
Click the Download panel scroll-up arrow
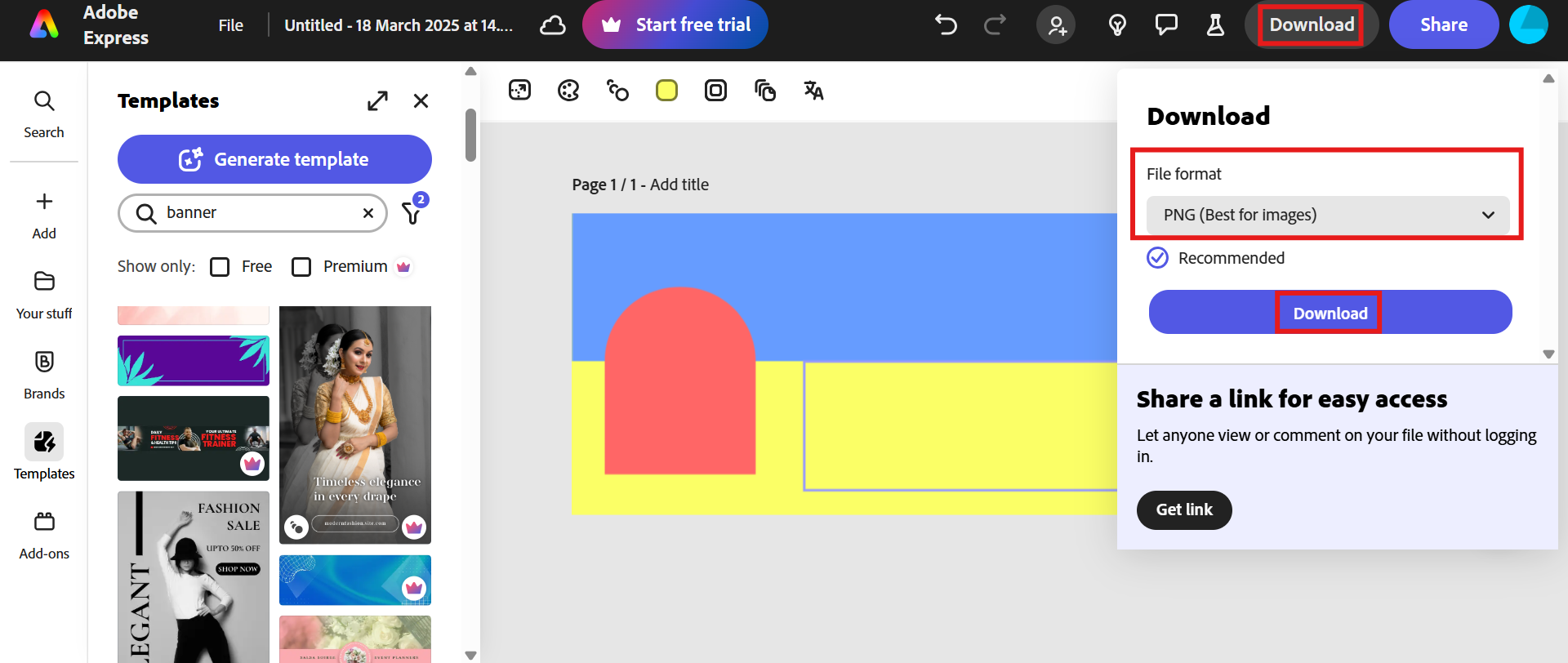click(x=1548, y=78)
